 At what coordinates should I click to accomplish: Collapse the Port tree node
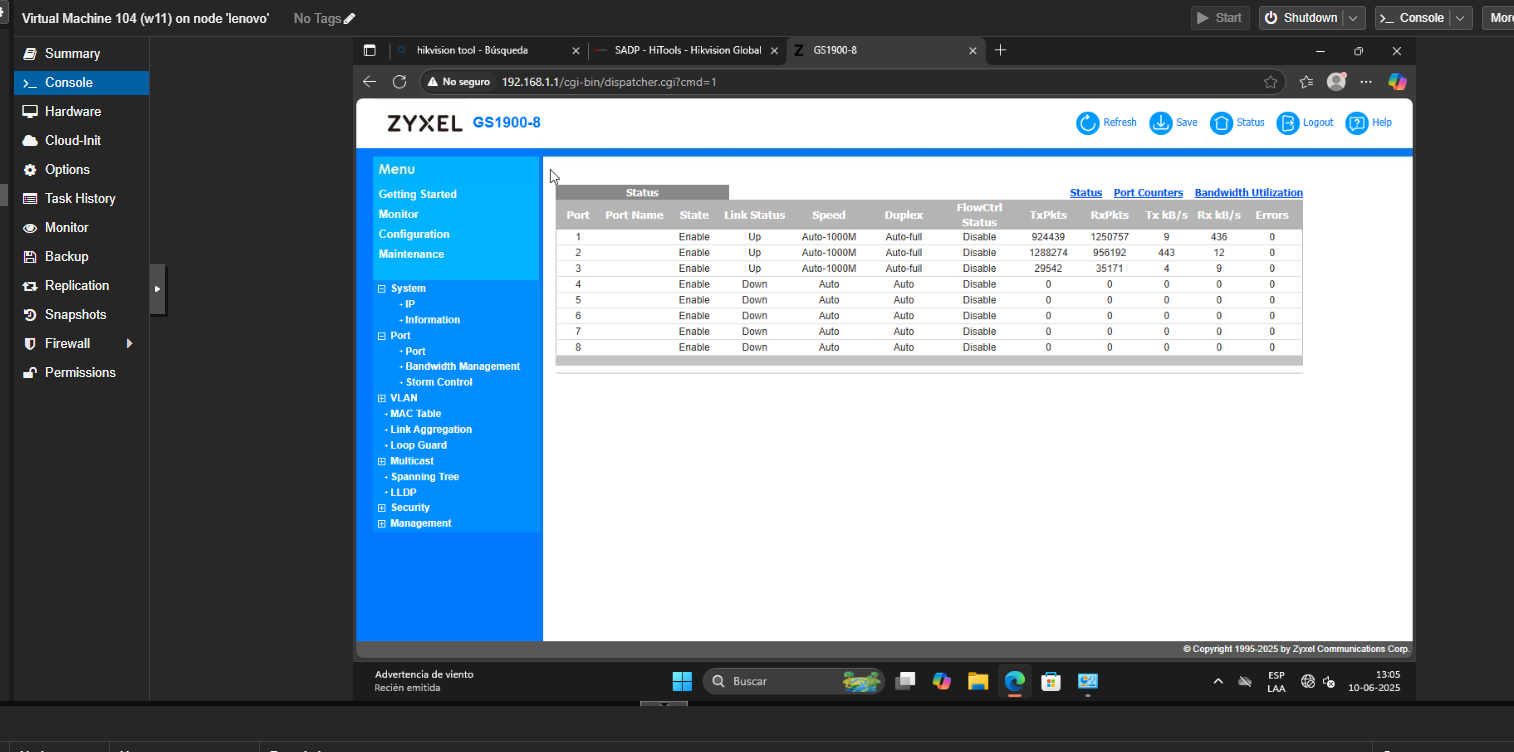point(381,336)
